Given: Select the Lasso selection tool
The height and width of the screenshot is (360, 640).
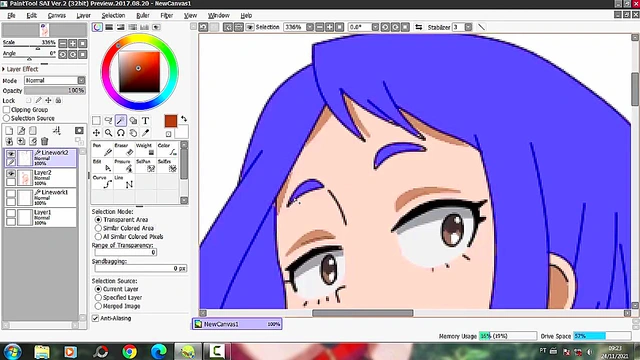Looking at the screenshot, I should [108, 120].
